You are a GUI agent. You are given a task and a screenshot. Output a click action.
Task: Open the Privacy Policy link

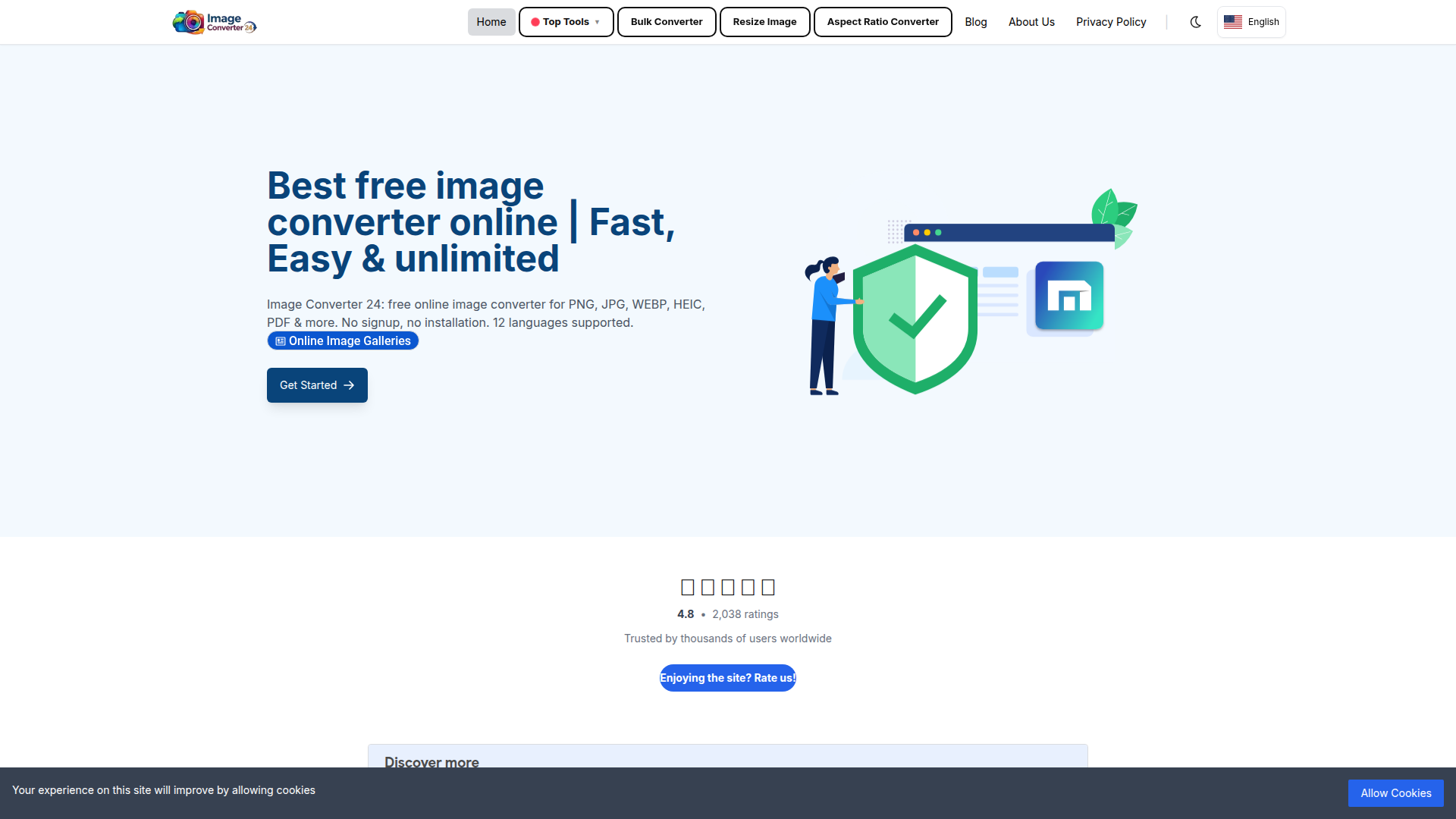coord(1111,22)
